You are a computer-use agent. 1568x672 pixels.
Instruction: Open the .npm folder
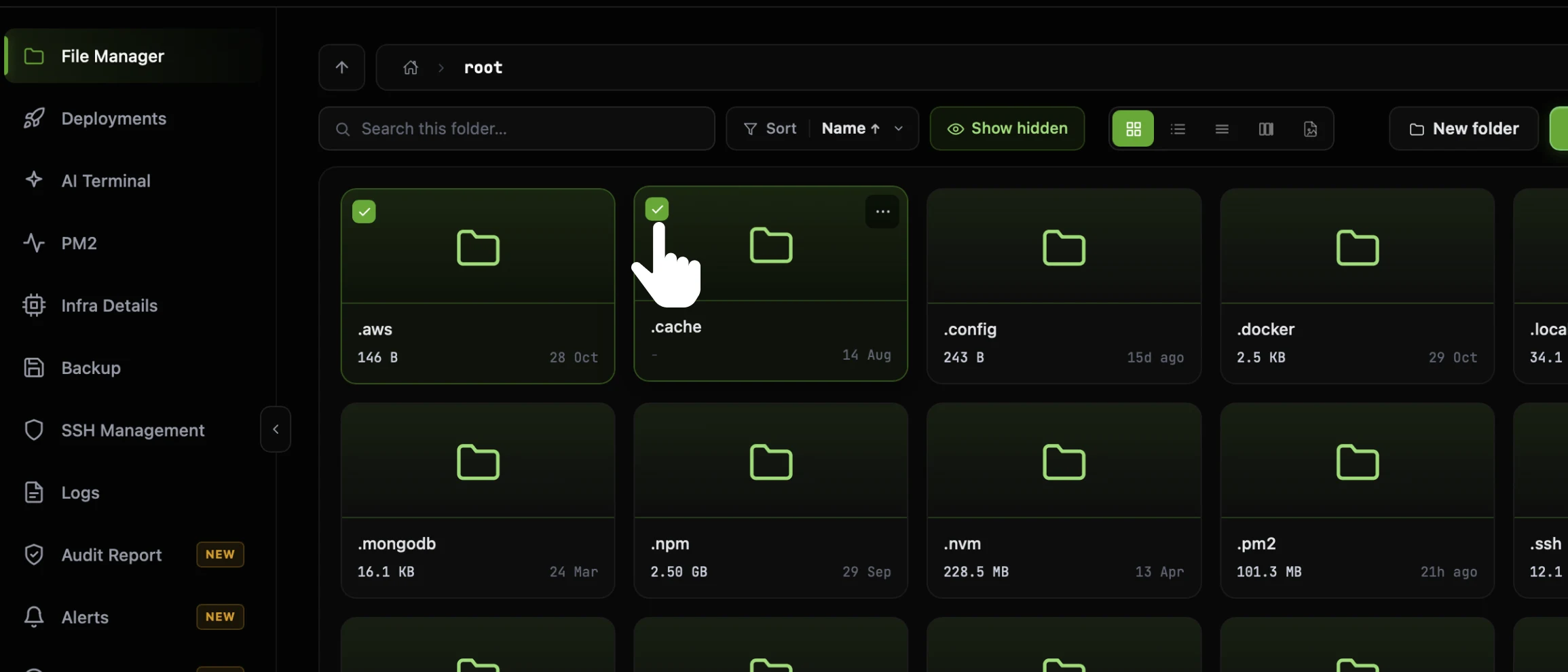[770, 500]
